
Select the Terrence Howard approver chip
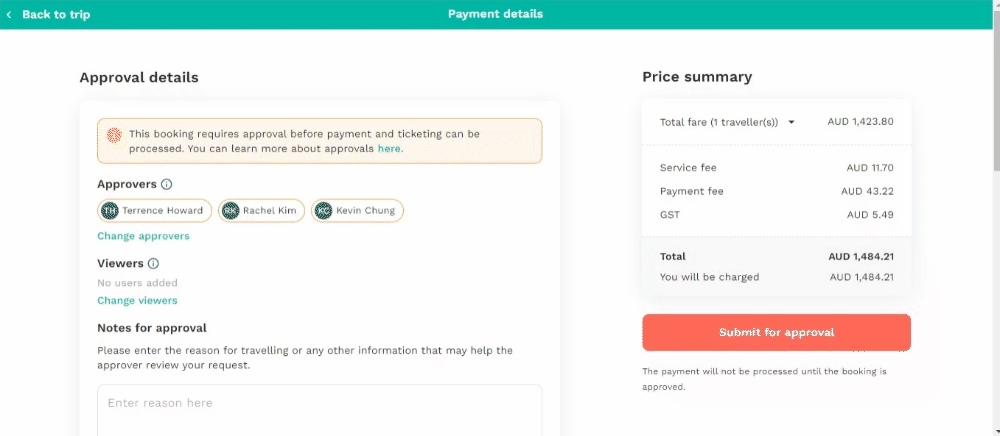point(154,210)
